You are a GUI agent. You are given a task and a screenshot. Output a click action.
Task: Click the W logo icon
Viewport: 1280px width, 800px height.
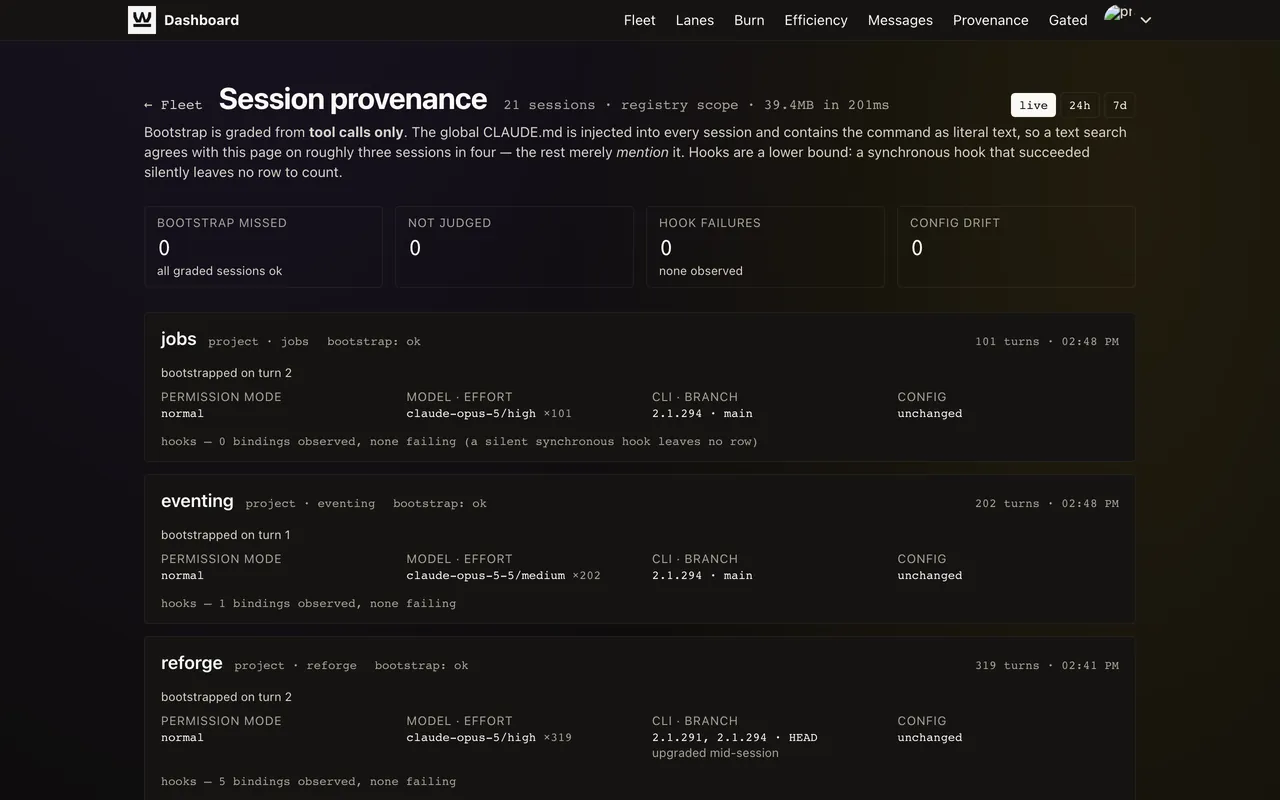point(142,20)
